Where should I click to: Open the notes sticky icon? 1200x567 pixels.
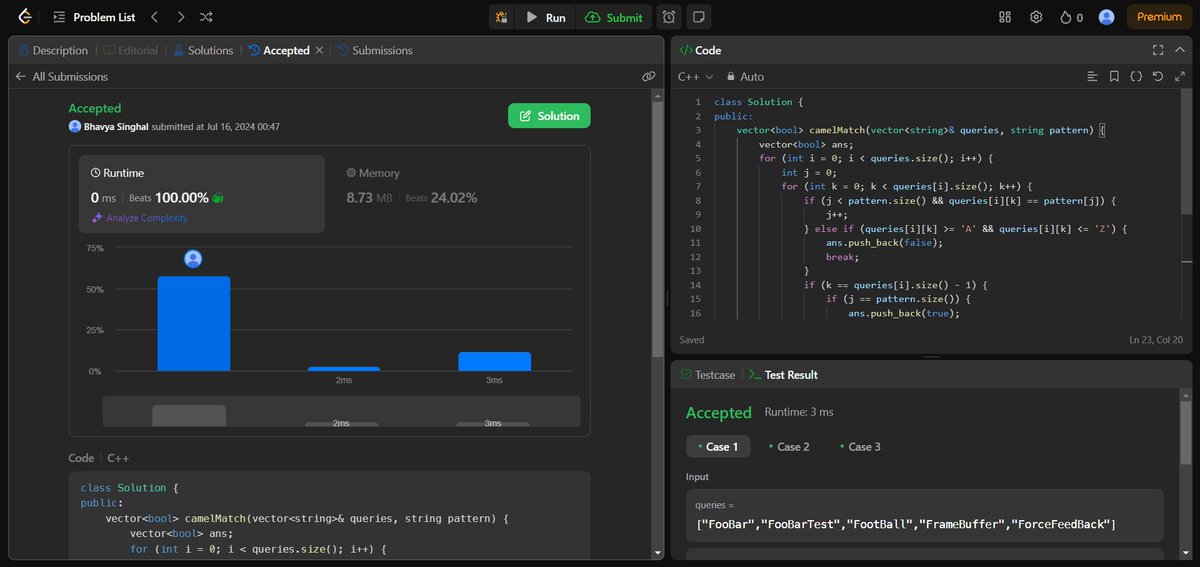[699, 17]
